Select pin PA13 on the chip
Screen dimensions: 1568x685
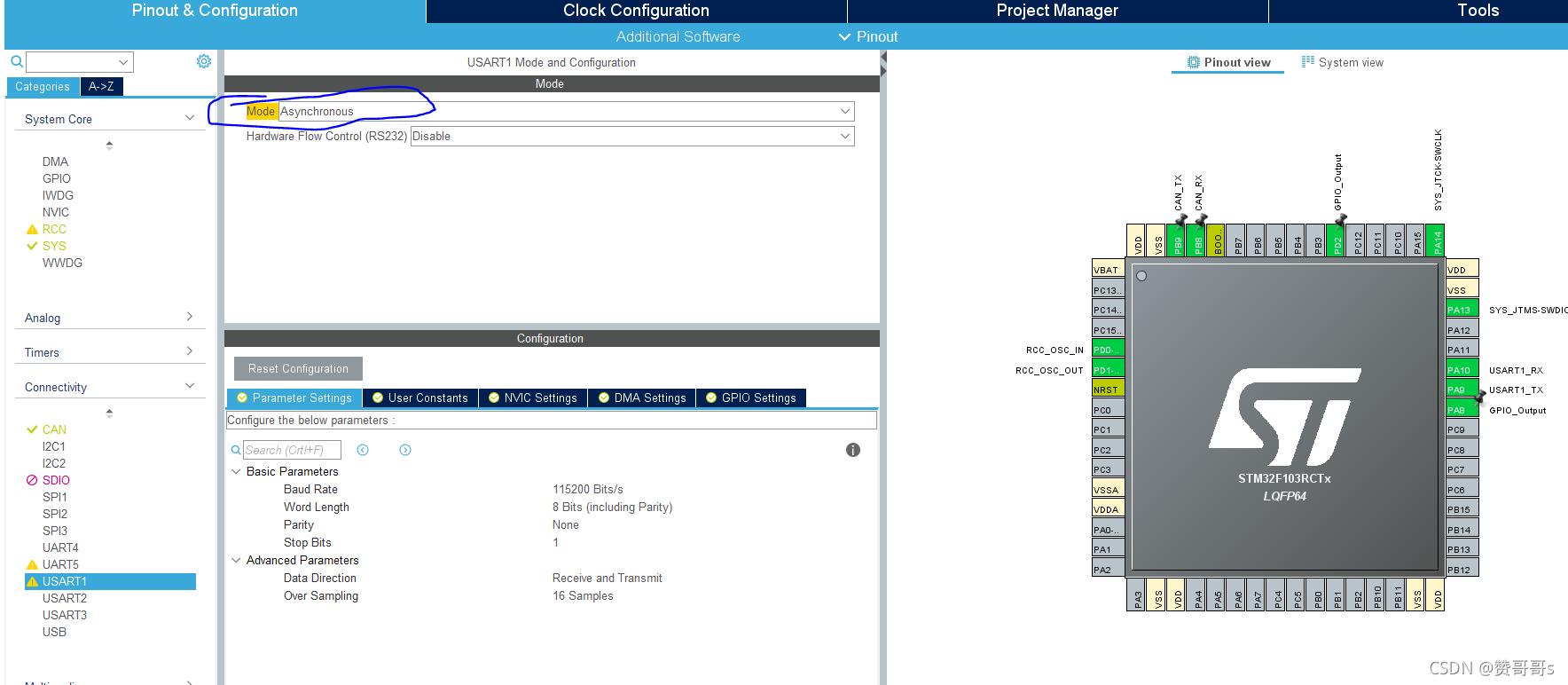tap(1462, 310)
